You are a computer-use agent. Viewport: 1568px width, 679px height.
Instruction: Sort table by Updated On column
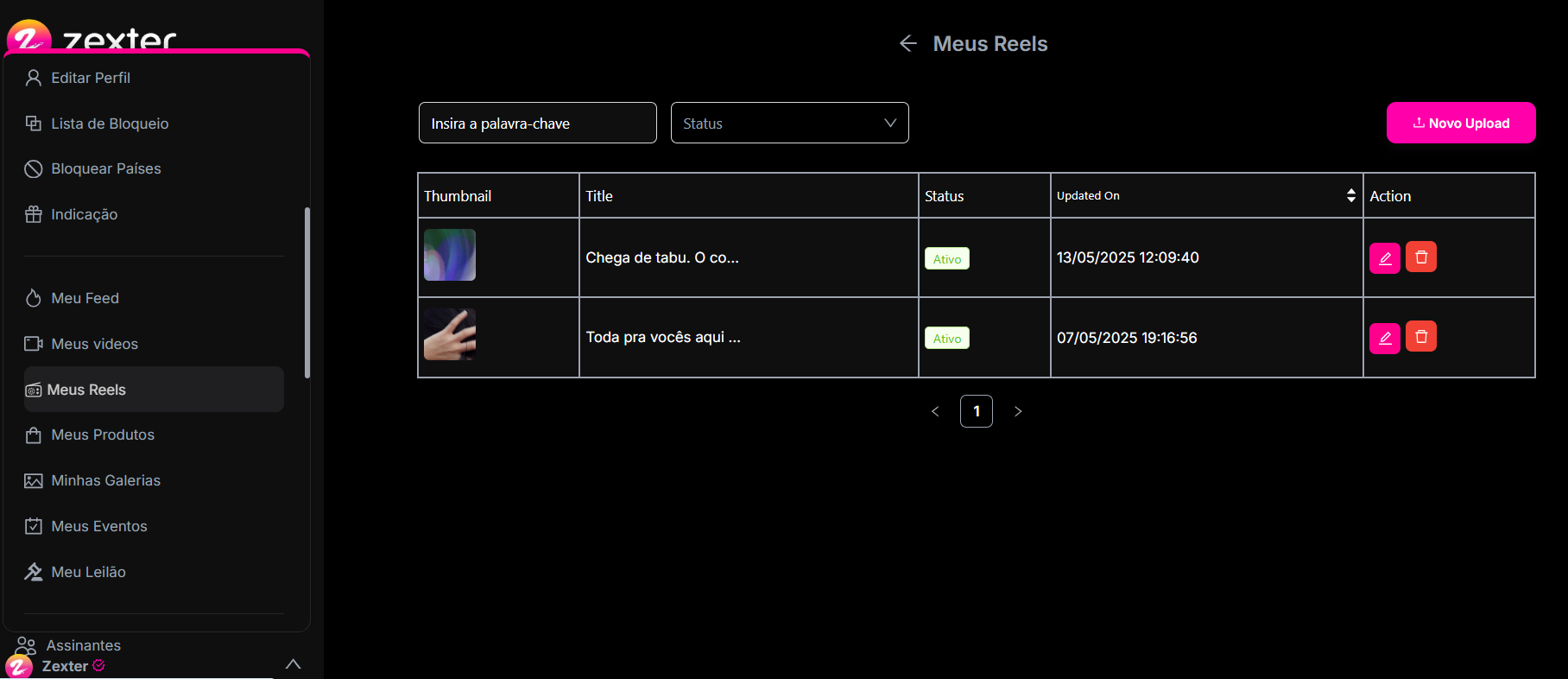click(1350, 195)
